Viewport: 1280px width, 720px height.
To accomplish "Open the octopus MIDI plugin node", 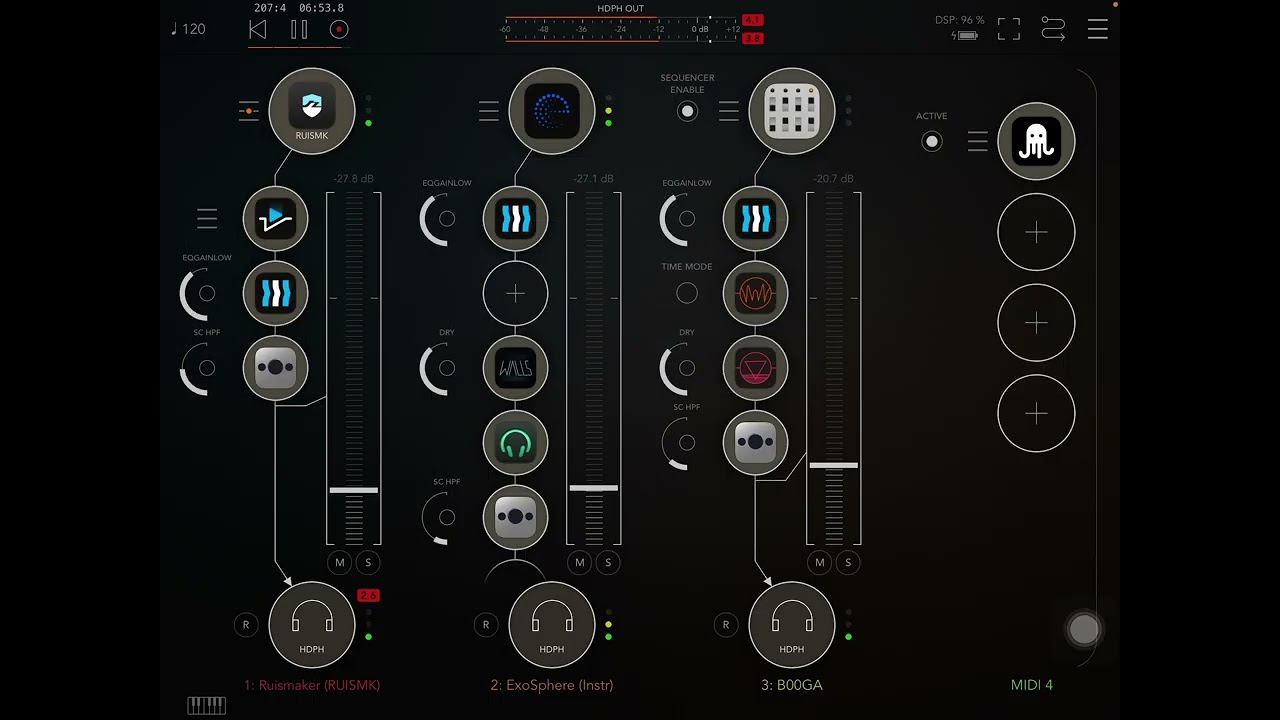I will point(1036,141).
